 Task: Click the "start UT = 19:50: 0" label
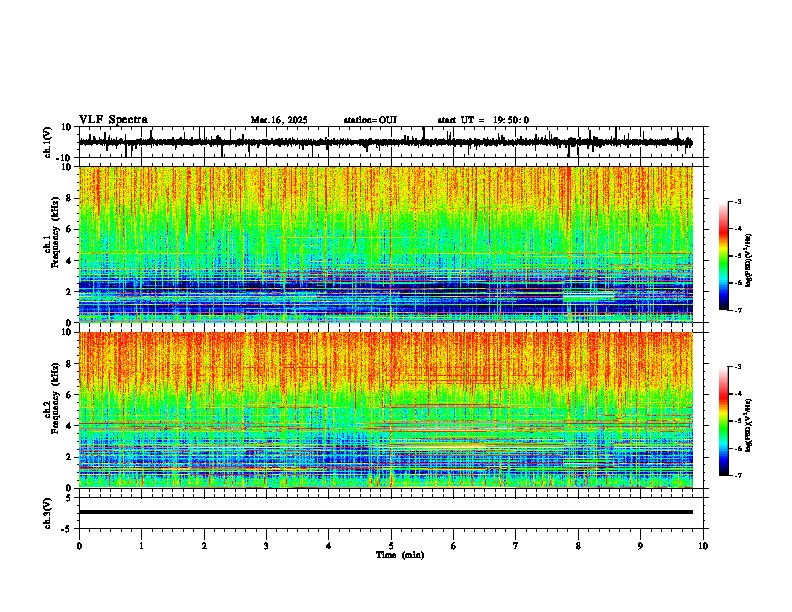[x=483, y=120]
